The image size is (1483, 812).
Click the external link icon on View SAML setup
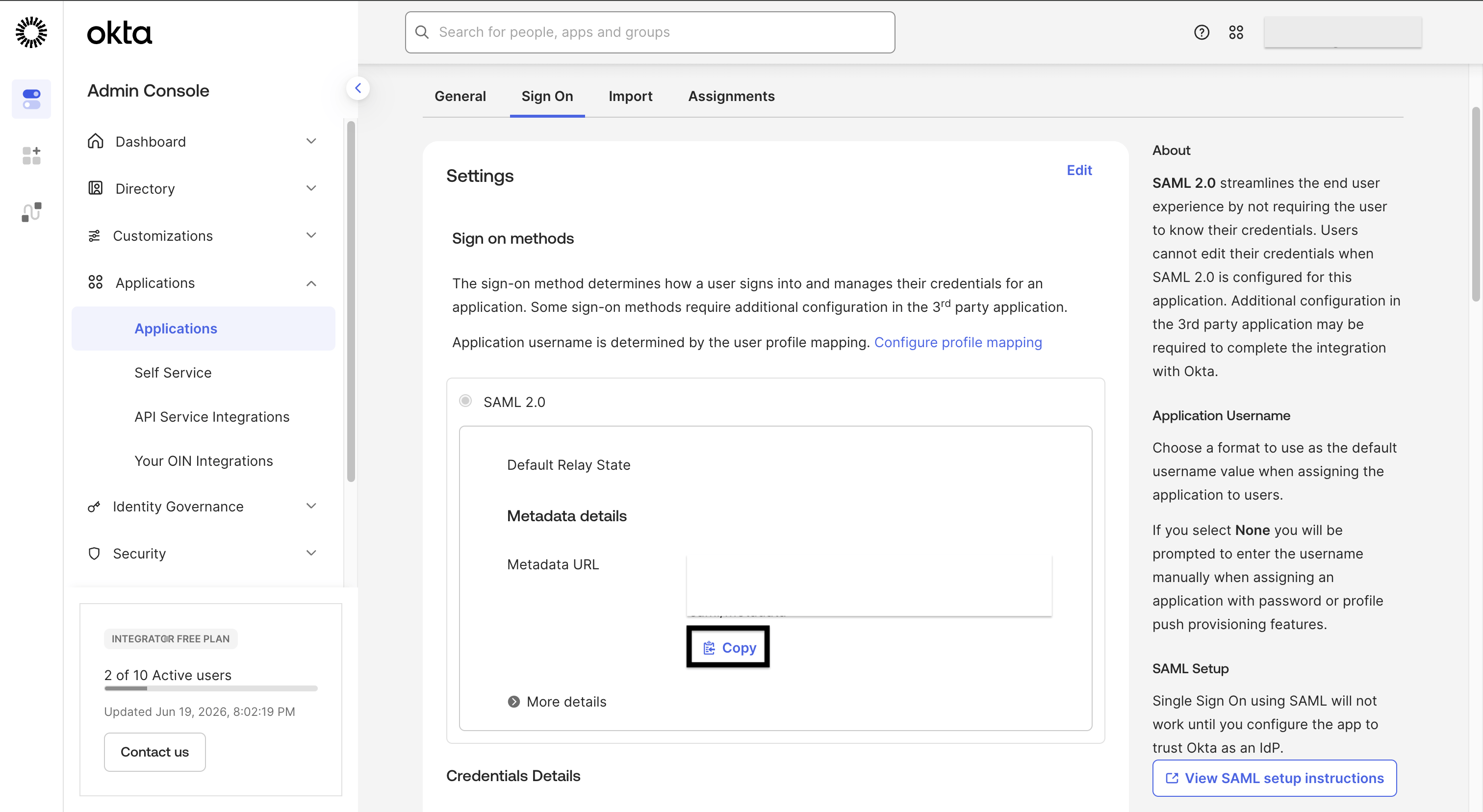[1172, 778]
